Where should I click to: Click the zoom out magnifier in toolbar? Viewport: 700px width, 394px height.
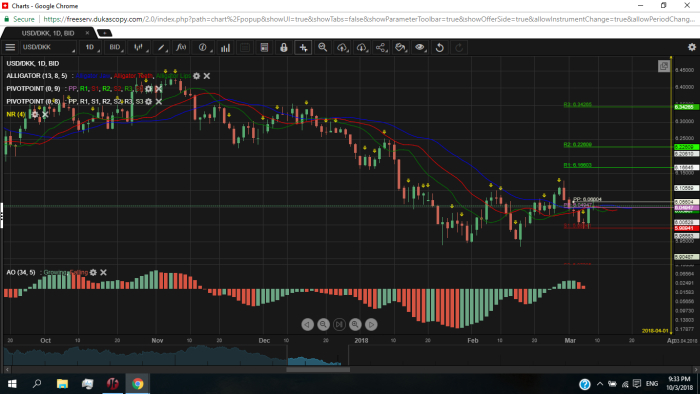tap(322, 47)
